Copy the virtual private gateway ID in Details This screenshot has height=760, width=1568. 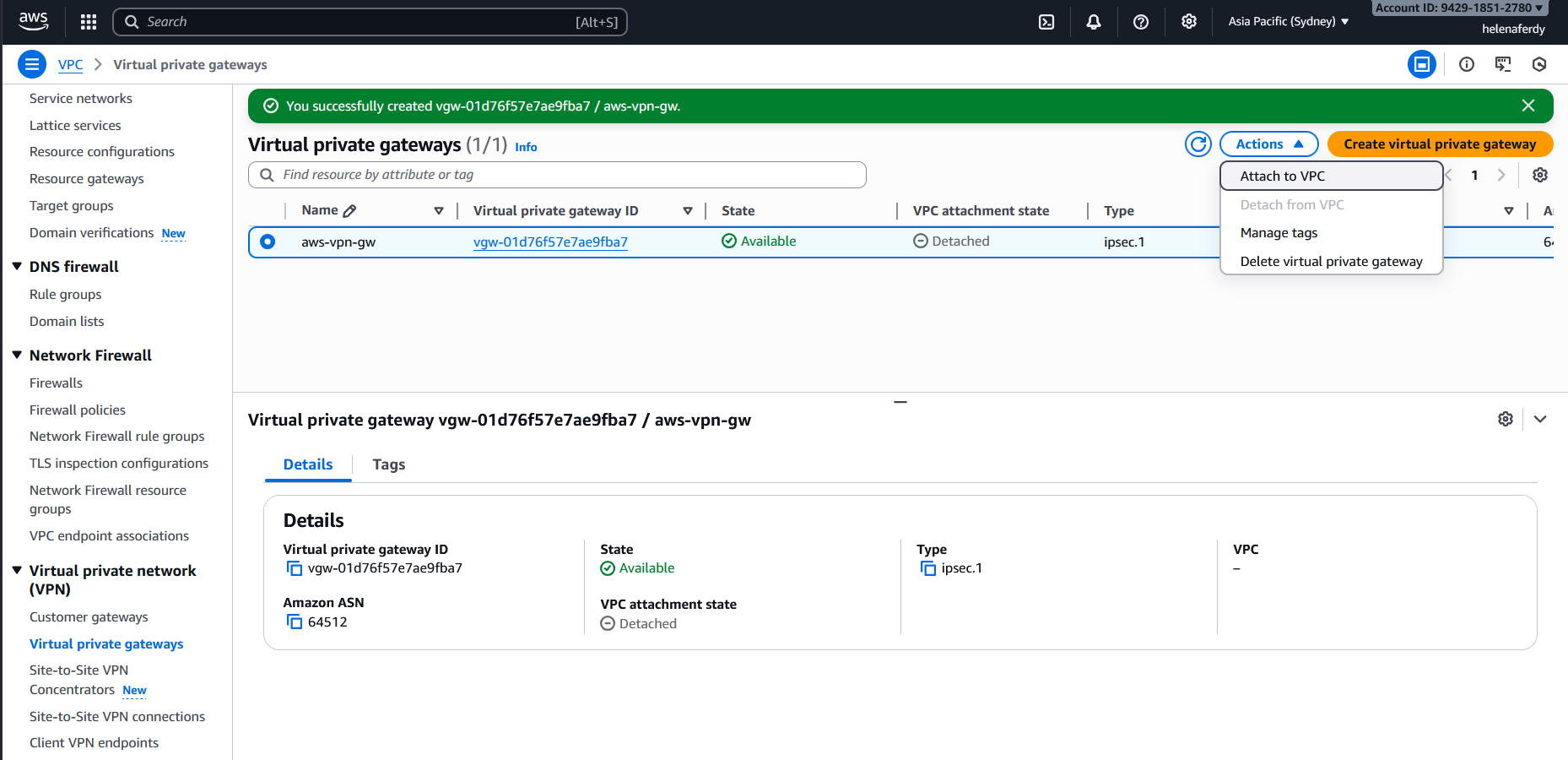[295, 568]
